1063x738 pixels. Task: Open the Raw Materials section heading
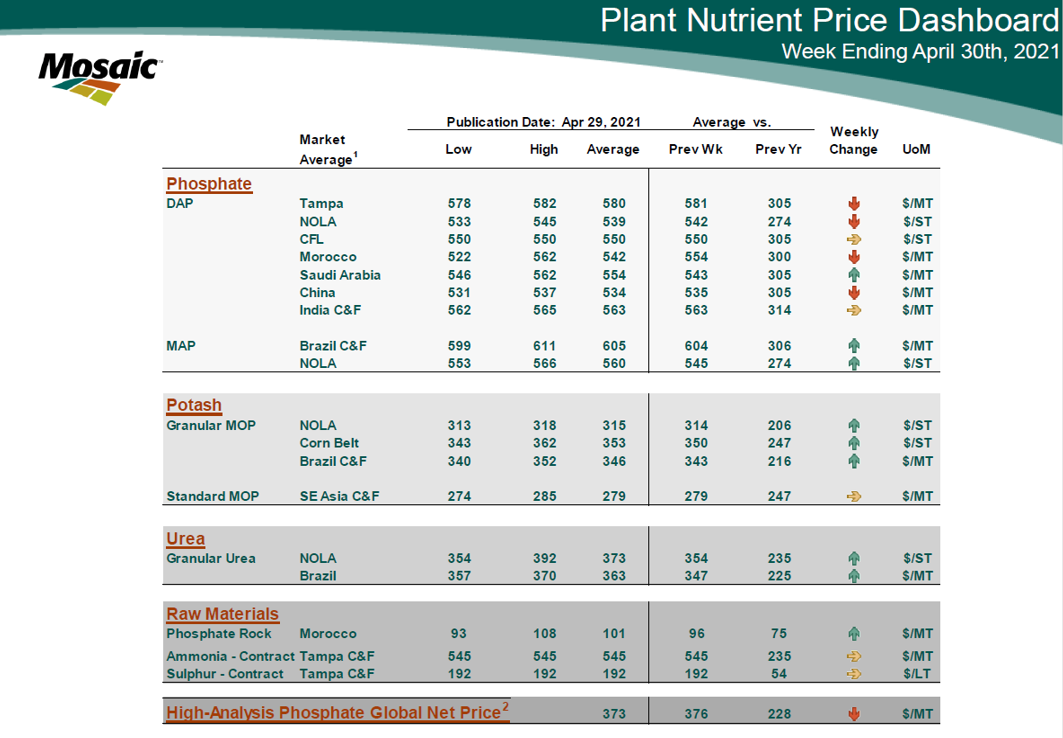tap(222, 614)
